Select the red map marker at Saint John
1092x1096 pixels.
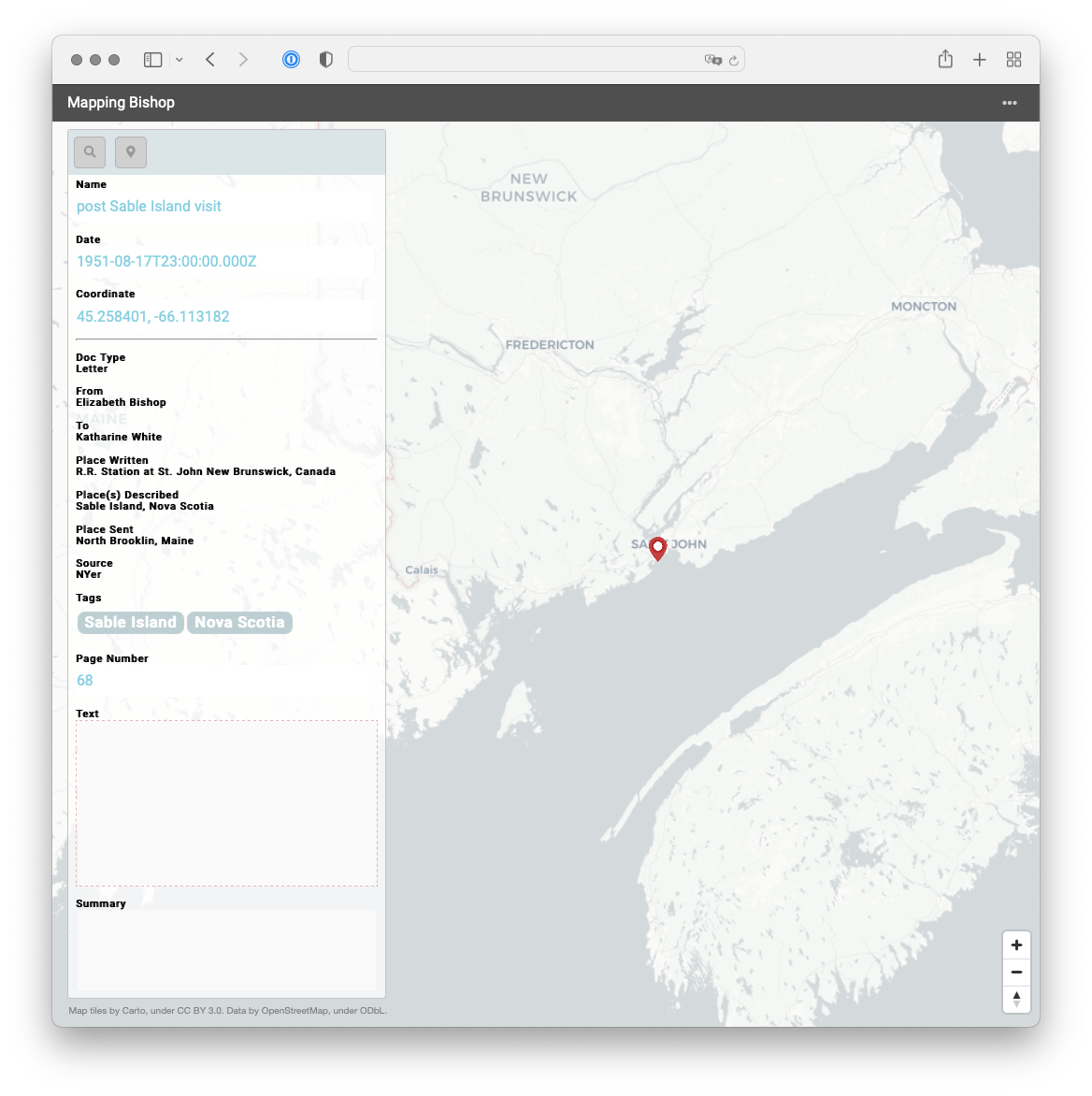coord(657,549)
